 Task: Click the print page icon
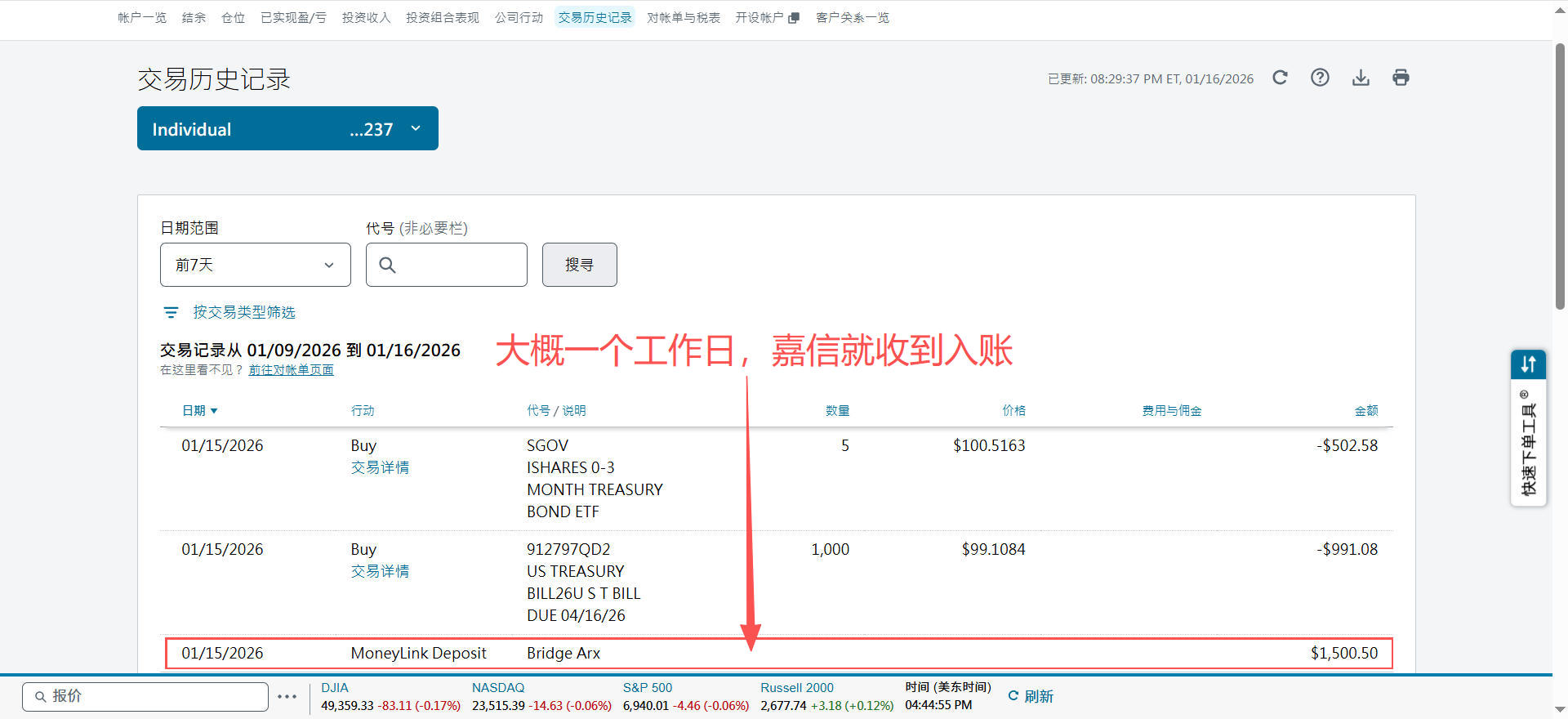pyautogui.click(x=1401, y=78)
